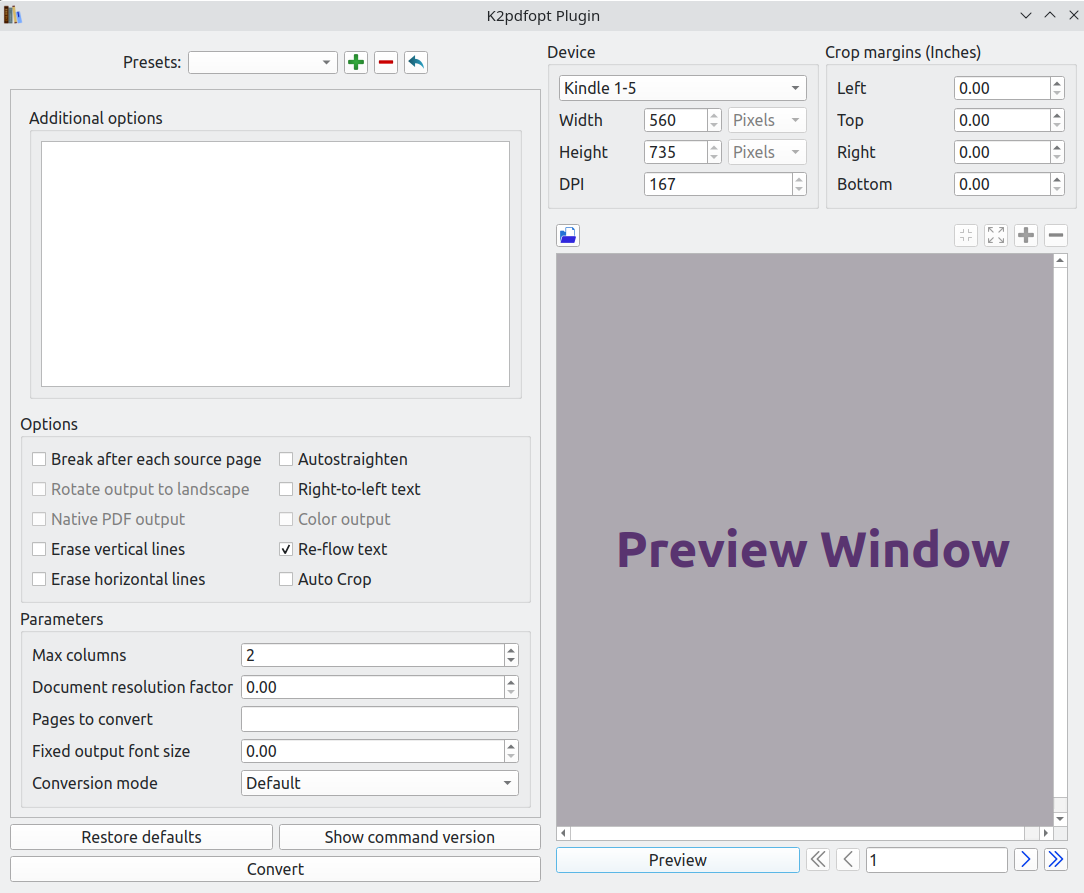The height and width of the screenshot is (893, 1084).
Task: Go to first preview page
Action: (818, 860)
